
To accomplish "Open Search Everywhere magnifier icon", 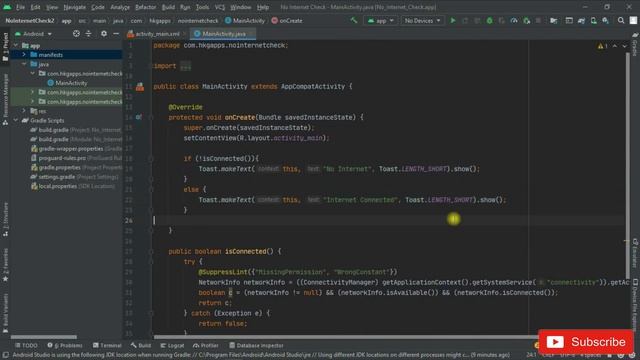I will [x=621, y=20].
